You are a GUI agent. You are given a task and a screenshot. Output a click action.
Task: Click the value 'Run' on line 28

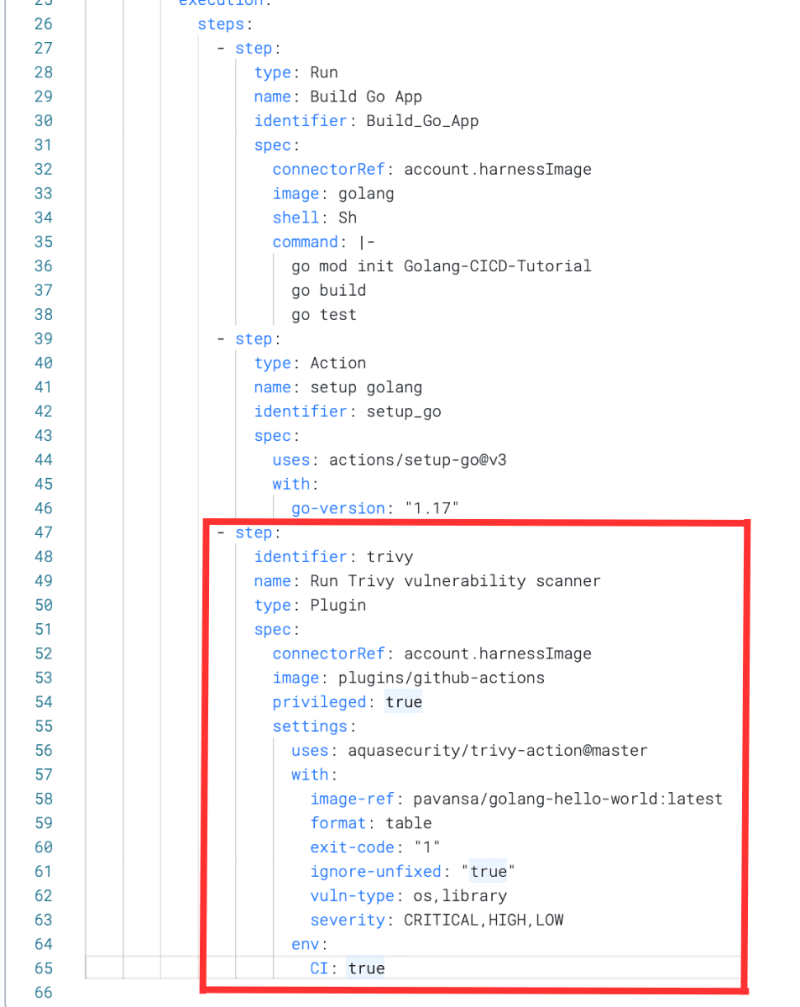coord(324,73)
